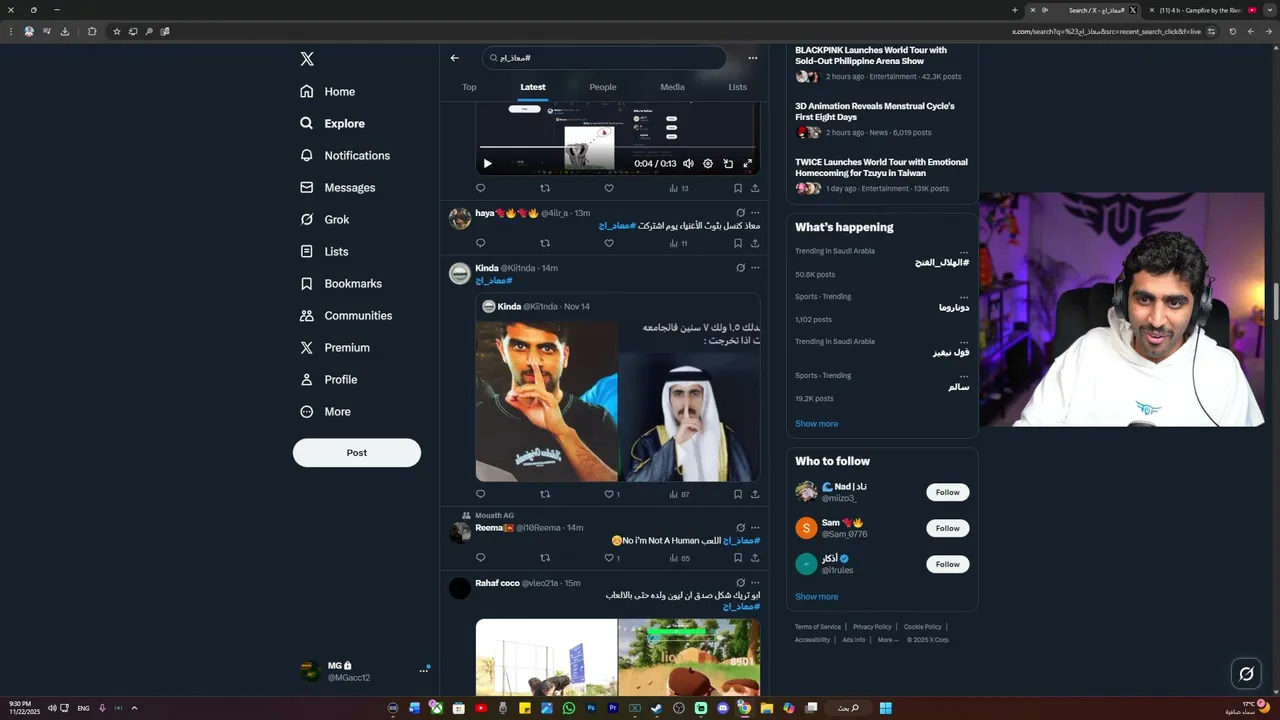Click the X search input field
The image size is (1280, 720).
click(604, 58)
